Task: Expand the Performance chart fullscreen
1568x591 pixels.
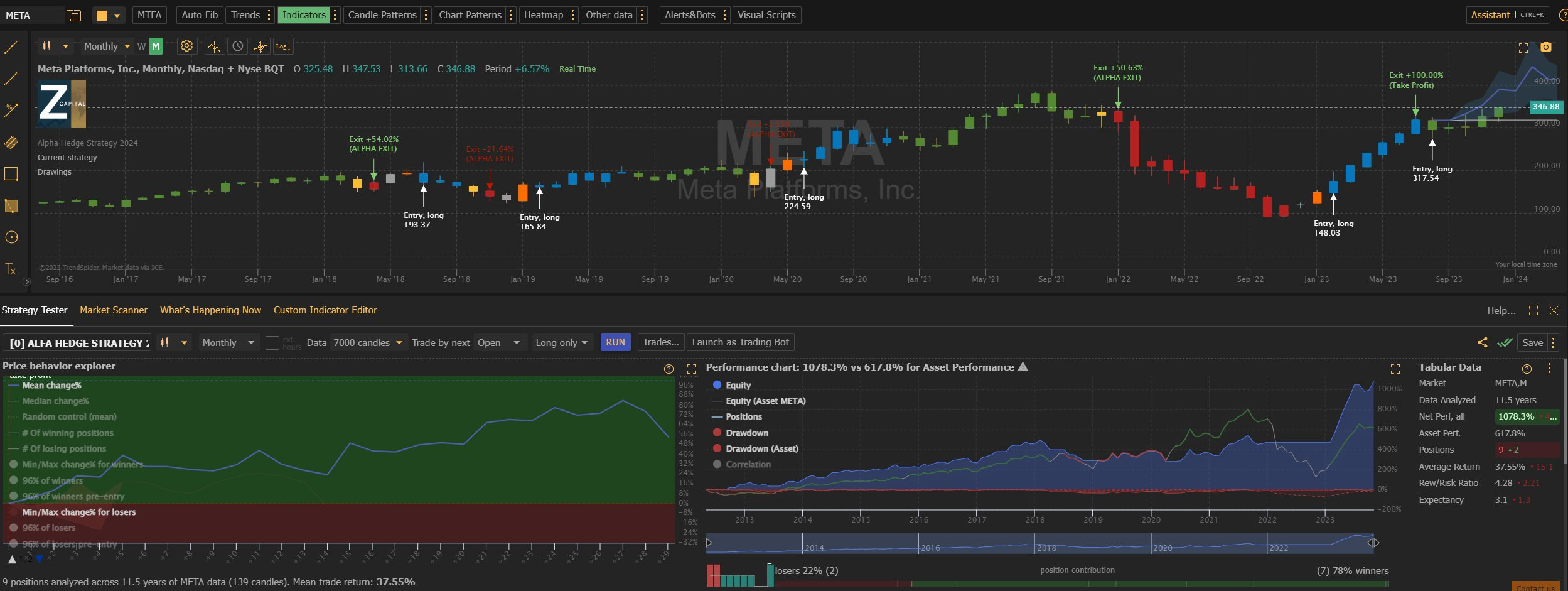Action: [x=1395, y=369]
